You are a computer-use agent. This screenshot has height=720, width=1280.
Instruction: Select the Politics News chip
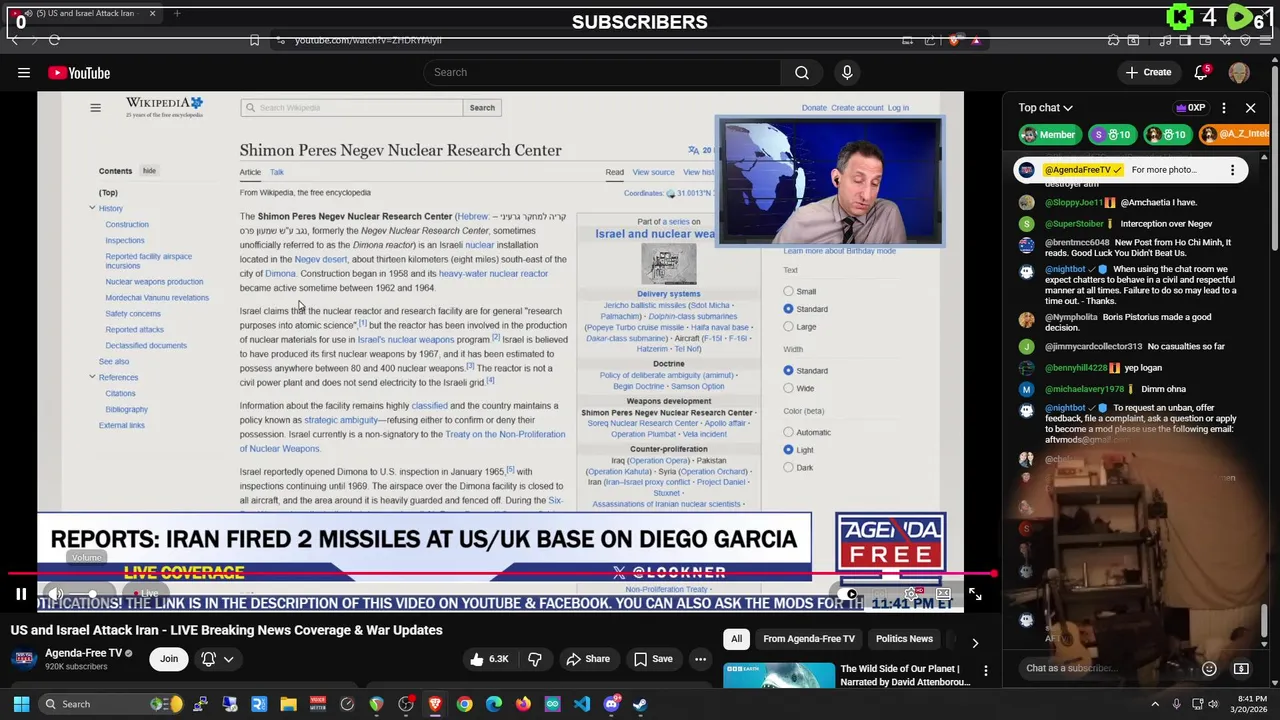904,639
